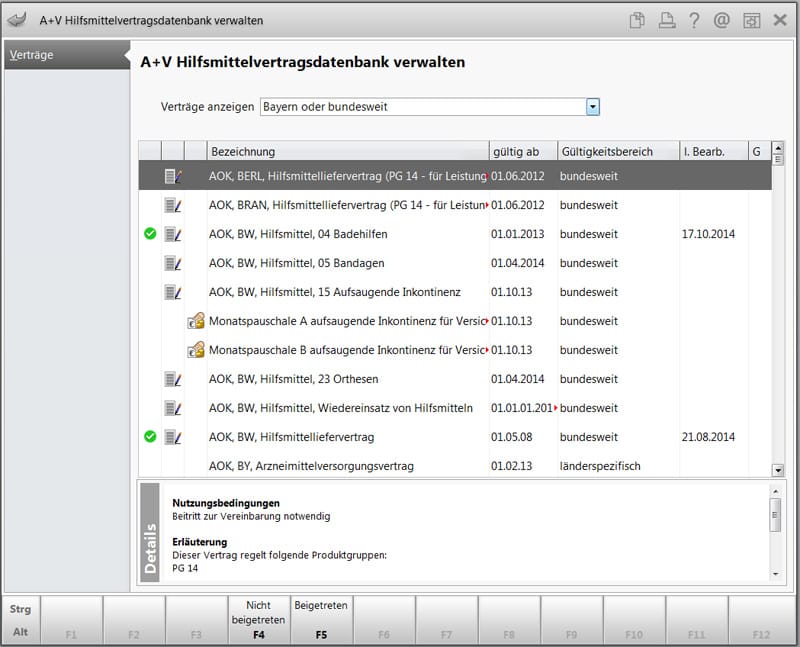Click the Strg modifier key button
The height and width of the screenshot is (647, 800).
(x=20, y=609)
